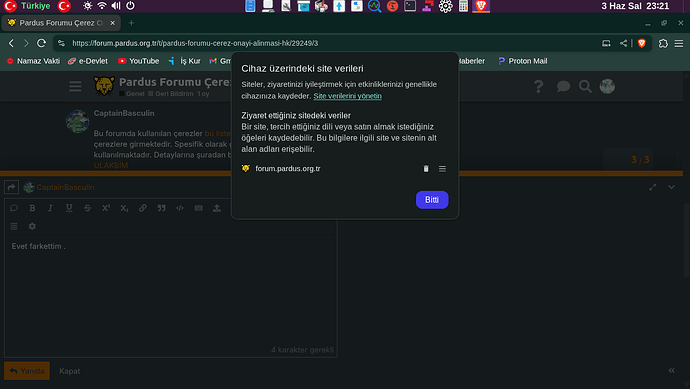Insert list with the editor list icon

click(14, 226)
